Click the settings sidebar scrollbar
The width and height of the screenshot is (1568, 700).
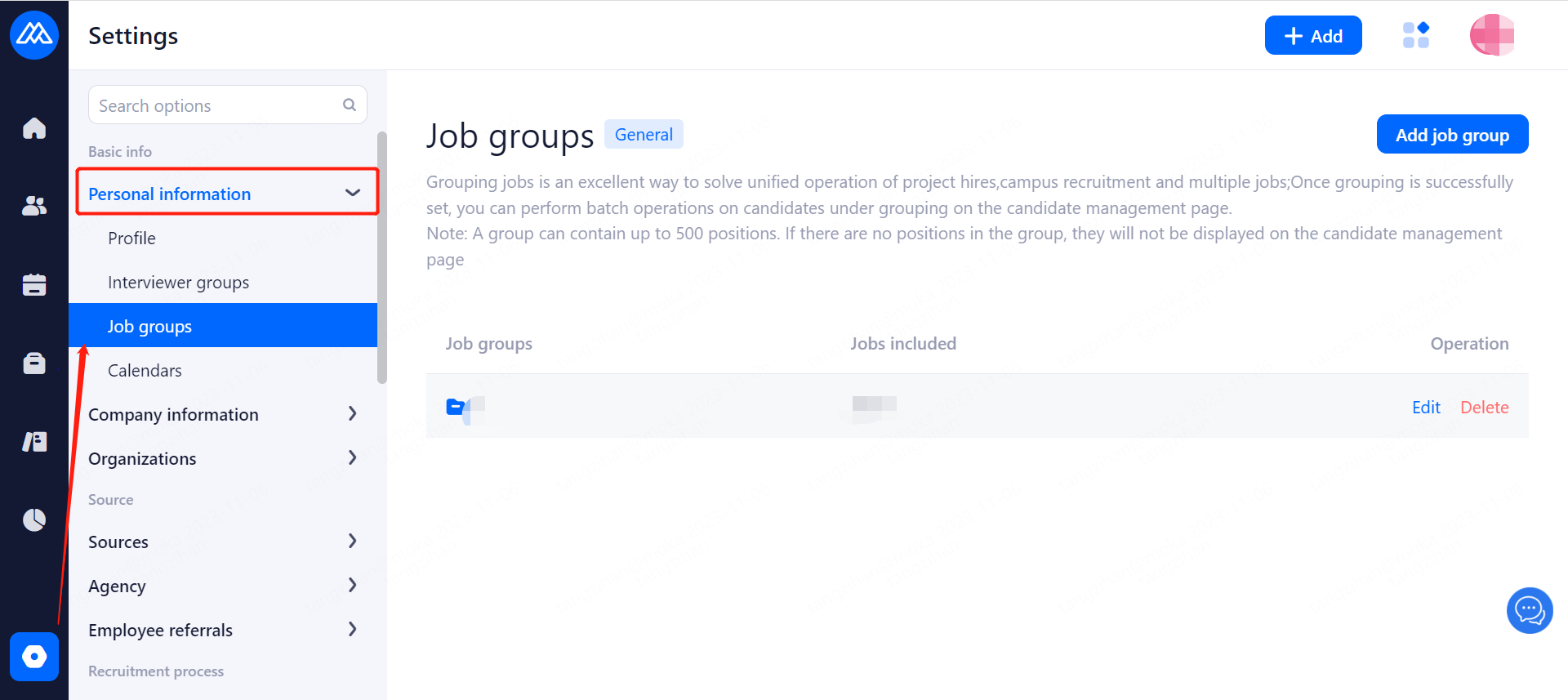[x=382, y=257]
